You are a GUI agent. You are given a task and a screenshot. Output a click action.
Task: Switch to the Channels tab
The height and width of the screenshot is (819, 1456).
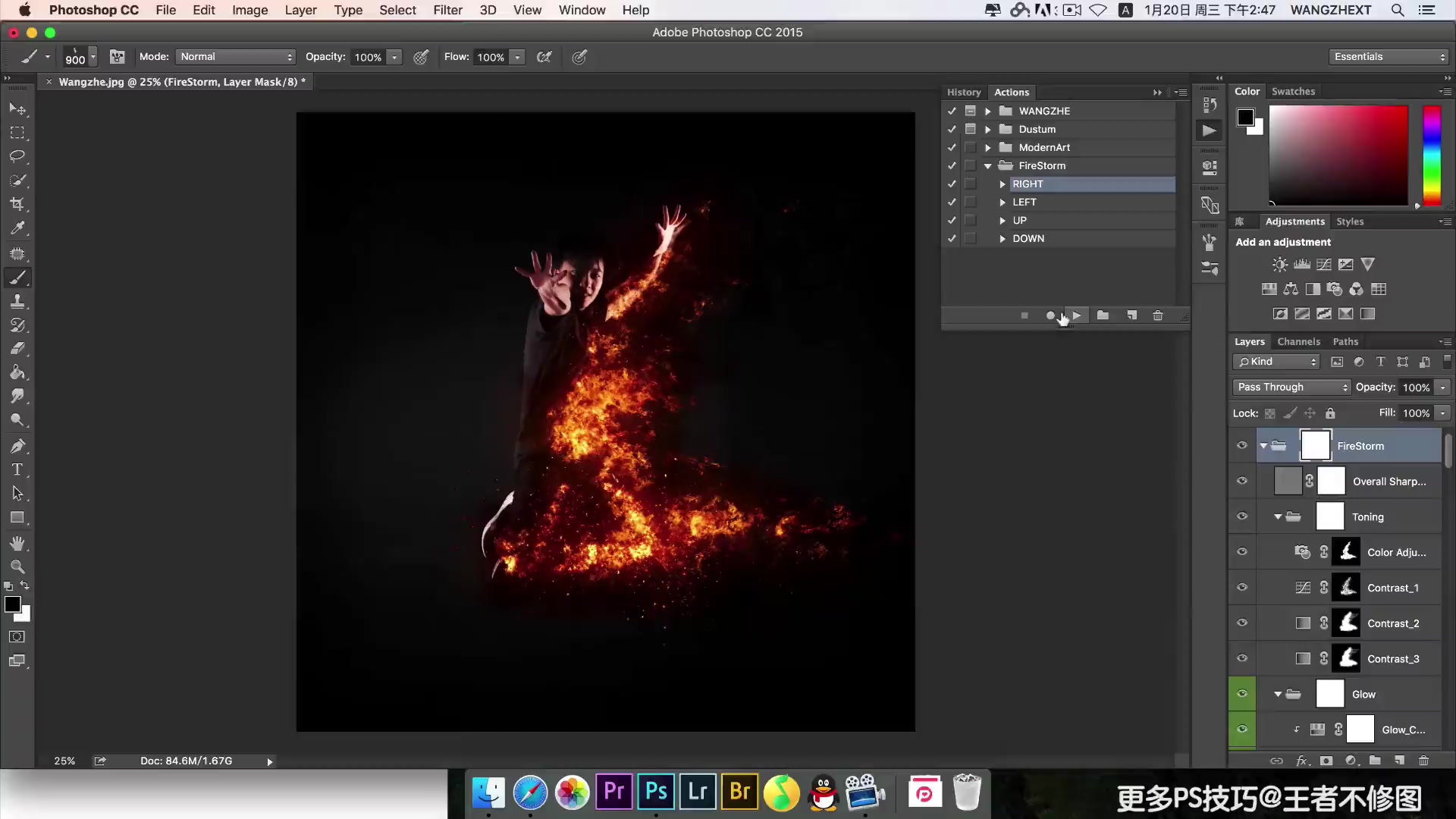[x=1298, y=342]
